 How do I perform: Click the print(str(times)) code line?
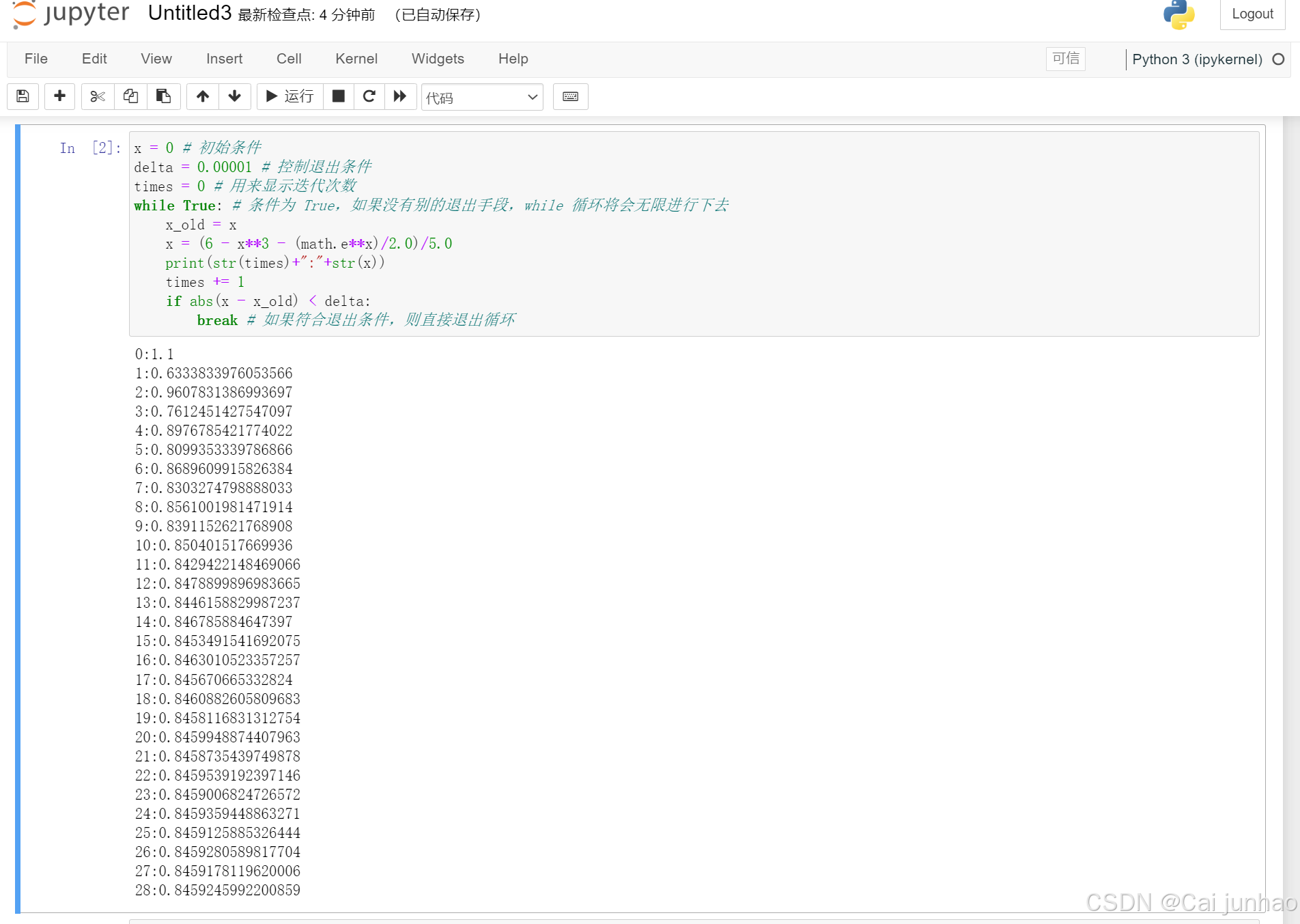click(275, 262)
